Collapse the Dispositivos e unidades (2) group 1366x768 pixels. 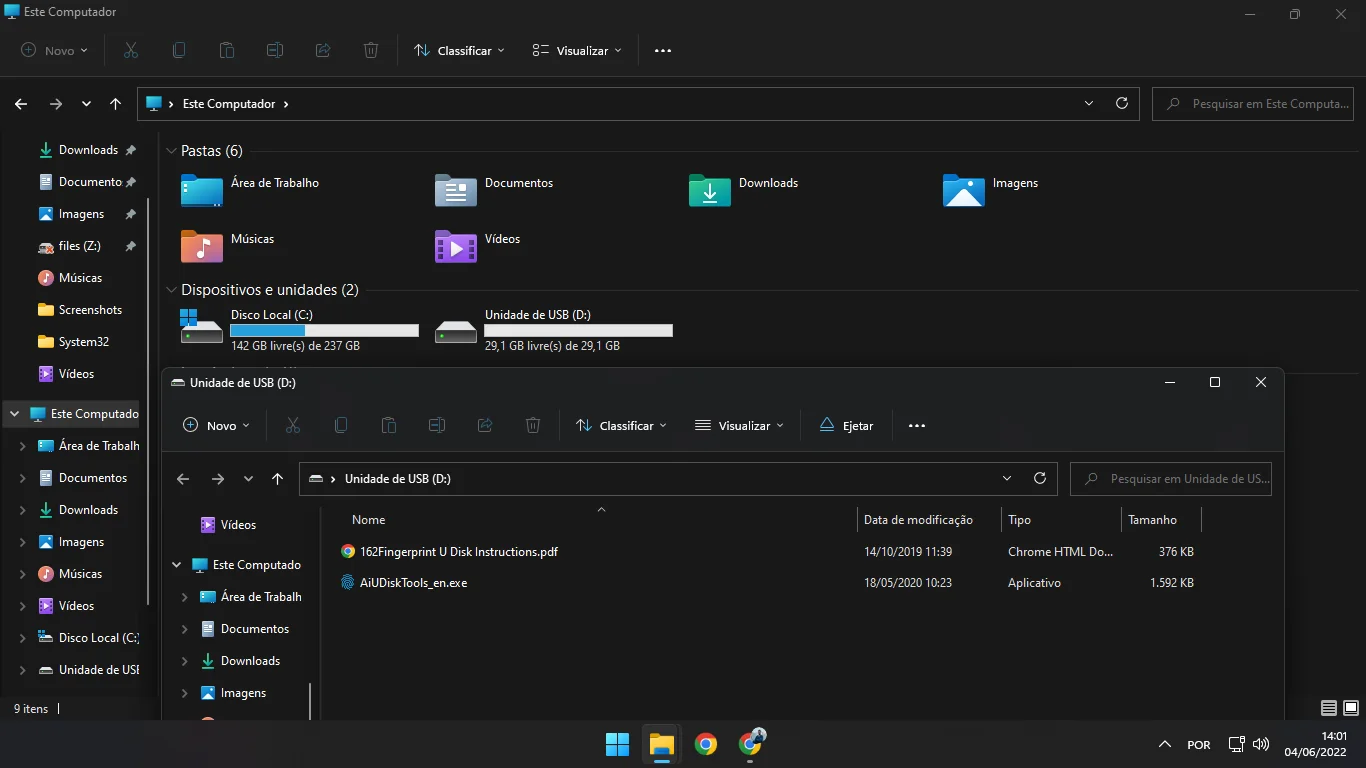(x=171, y=290)
